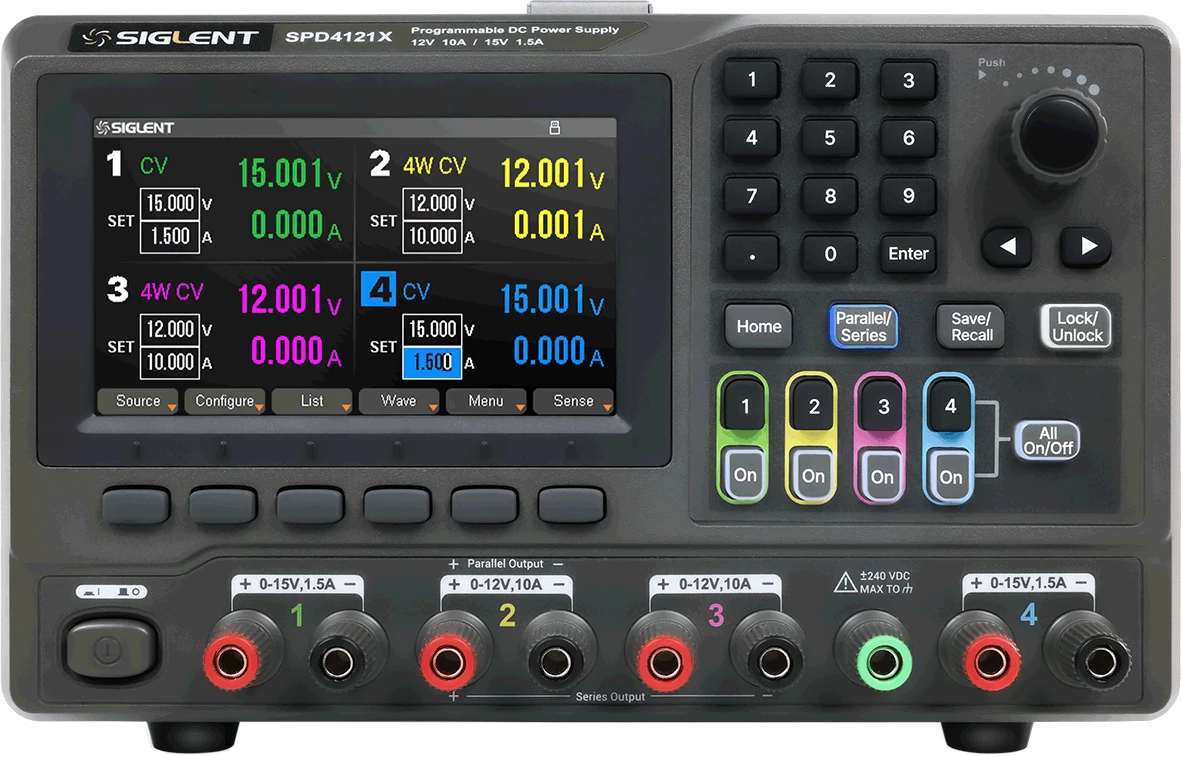Open the Menu softkey on screen
This screenshot has width=1181, height=757.
(486, 401)
